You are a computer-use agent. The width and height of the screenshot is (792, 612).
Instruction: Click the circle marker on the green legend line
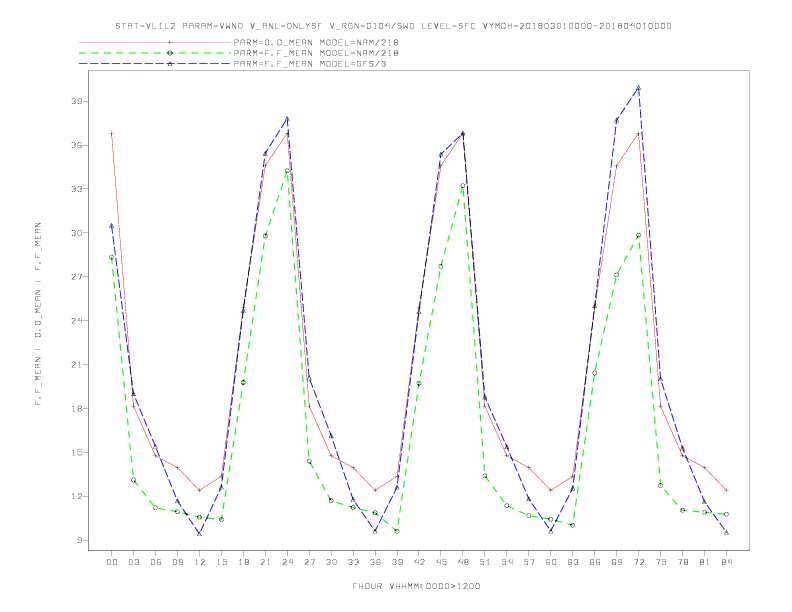click(170, 53)
